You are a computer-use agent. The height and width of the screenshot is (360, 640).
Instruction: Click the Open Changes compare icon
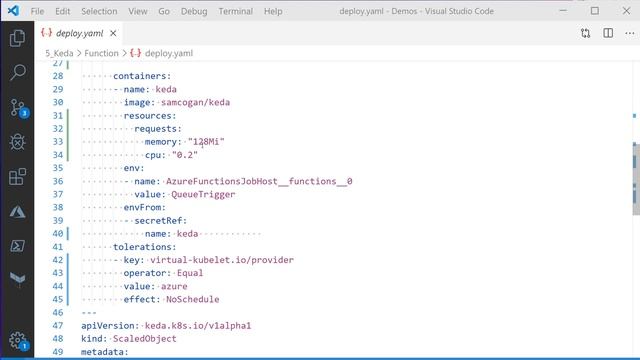585,33
